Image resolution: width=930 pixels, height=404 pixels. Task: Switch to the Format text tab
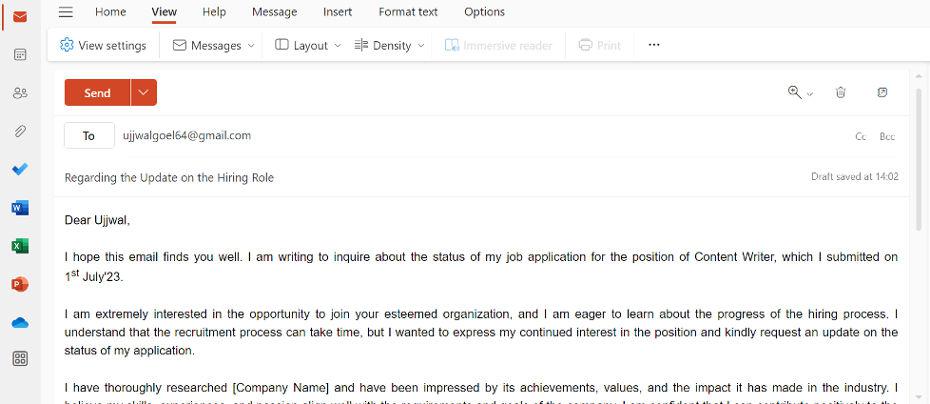(x=408, y=12)
